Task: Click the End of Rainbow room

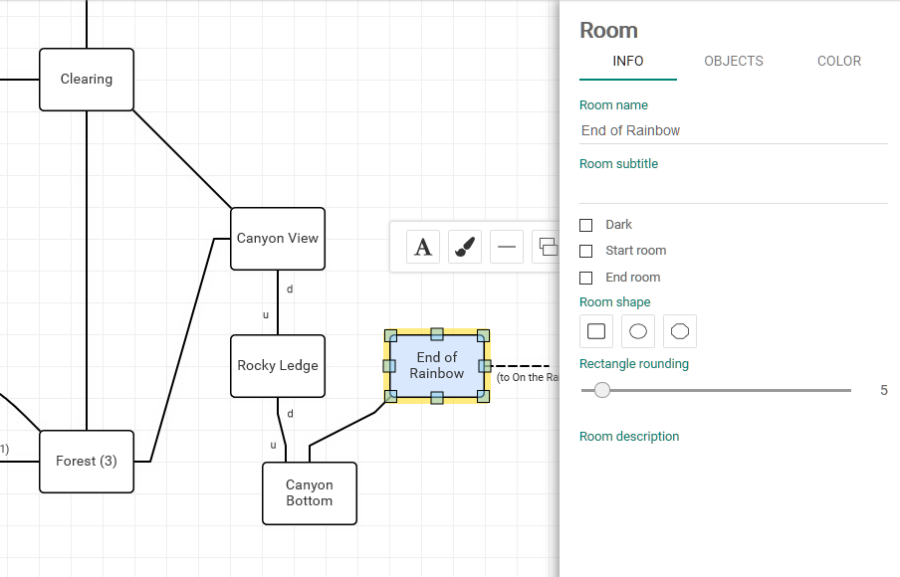Action: coord(437,366)
